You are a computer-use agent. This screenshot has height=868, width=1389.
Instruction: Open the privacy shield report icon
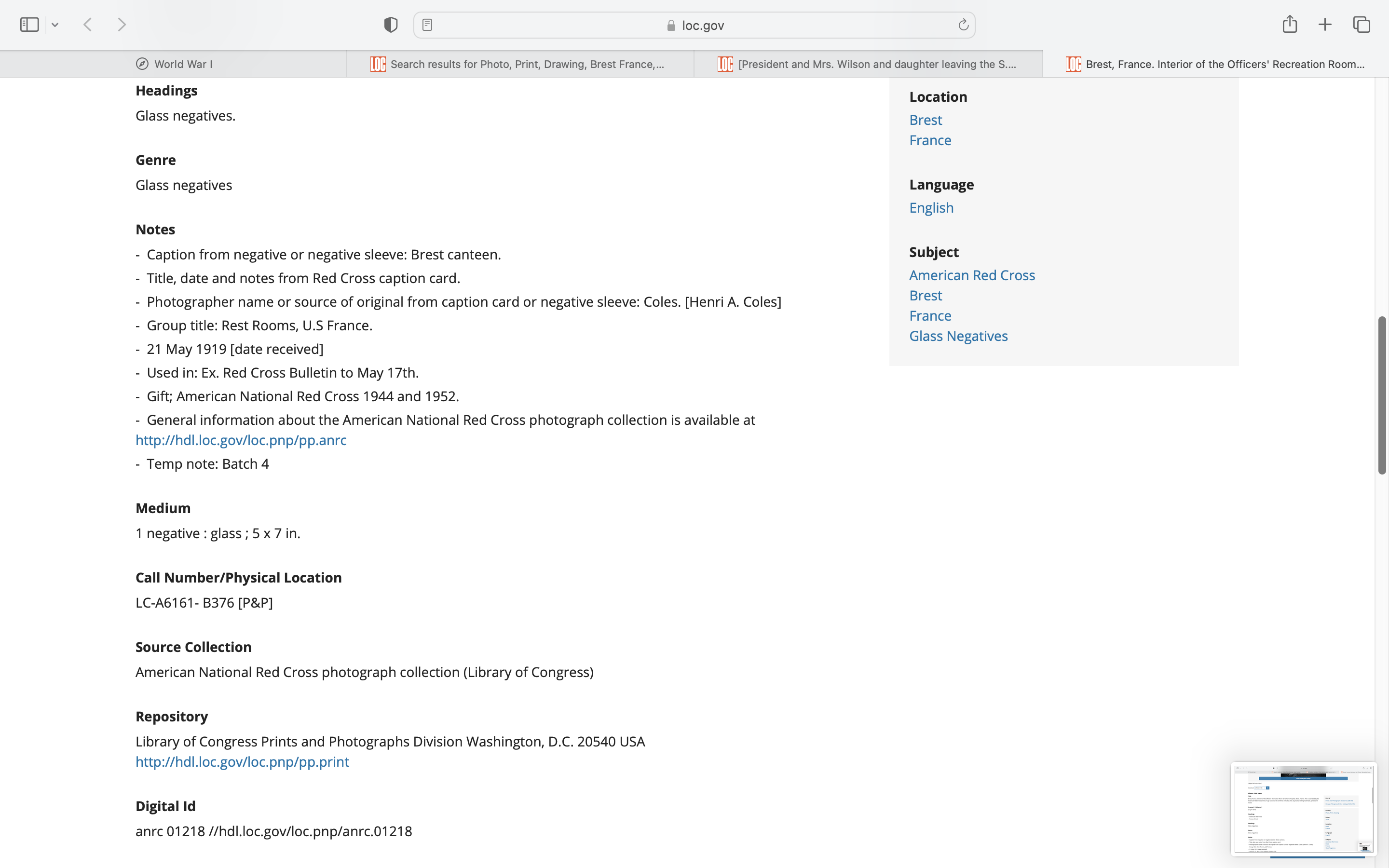pos(391,25)
